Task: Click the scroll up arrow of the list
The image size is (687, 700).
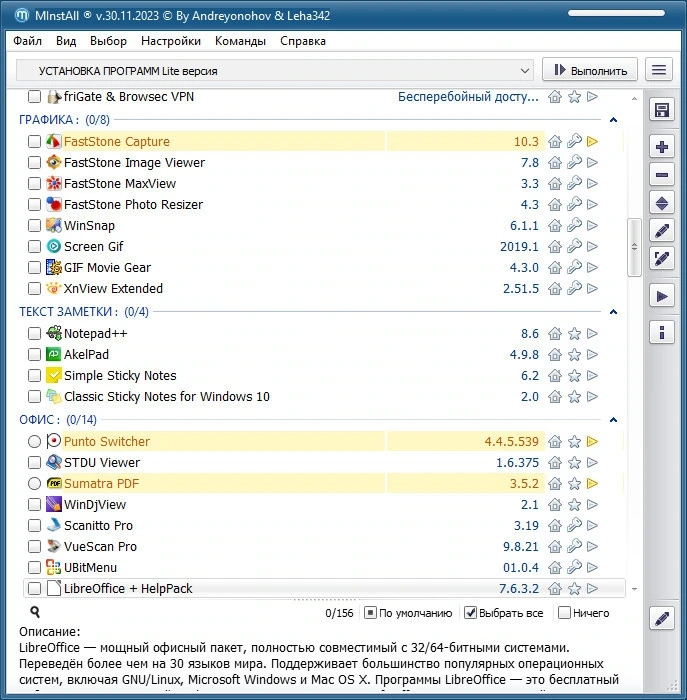Action: tap(634, 98)
